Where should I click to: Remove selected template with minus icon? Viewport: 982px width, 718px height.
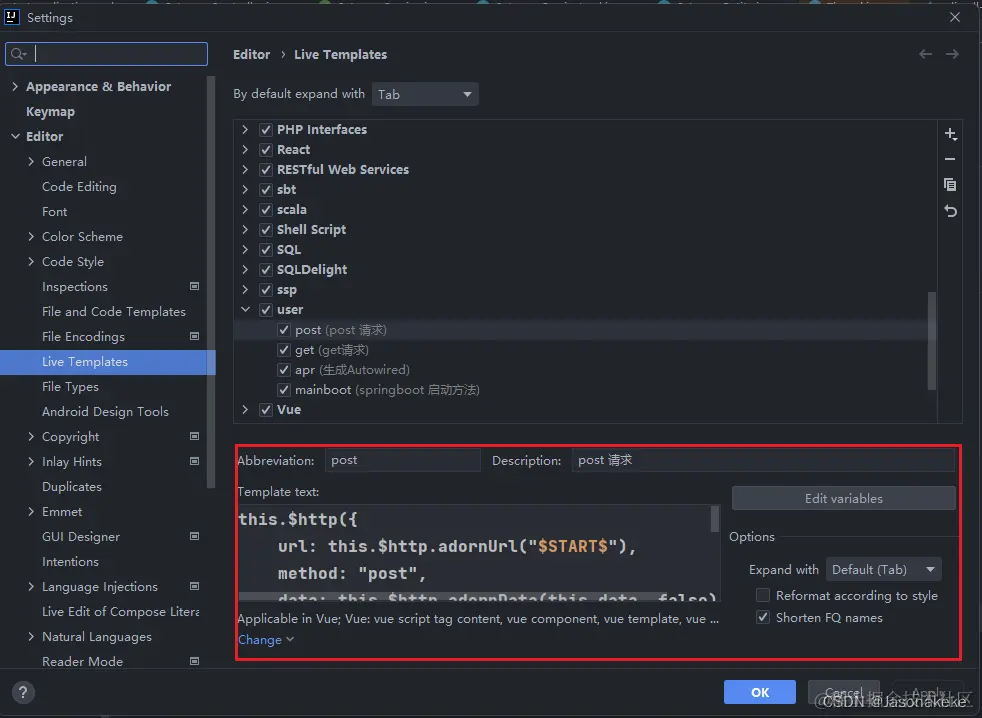click(950, 159)
